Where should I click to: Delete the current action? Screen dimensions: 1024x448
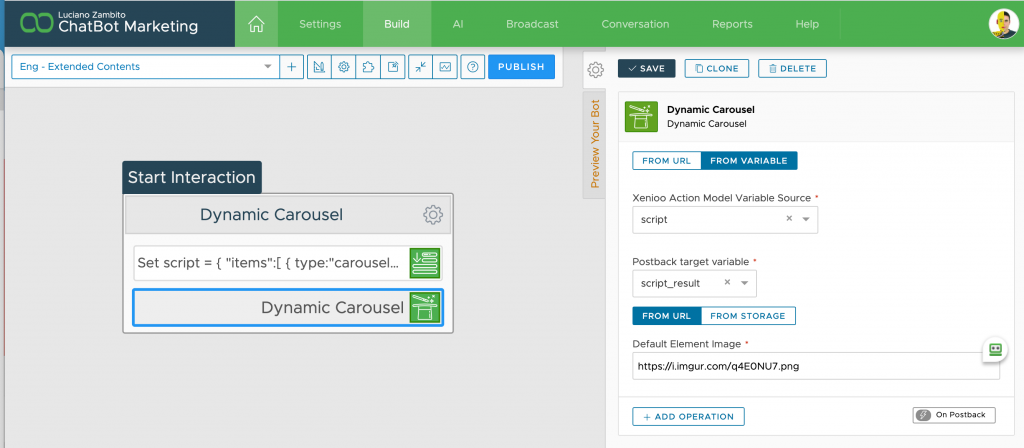(x=792, y=69)
